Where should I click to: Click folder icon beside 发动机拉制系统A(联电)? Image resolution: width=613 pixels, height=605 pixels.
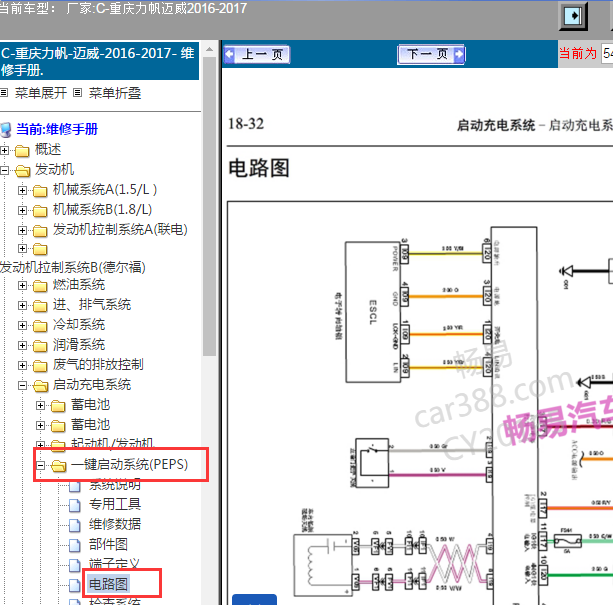pyautogui.click(x=40, y=231)
